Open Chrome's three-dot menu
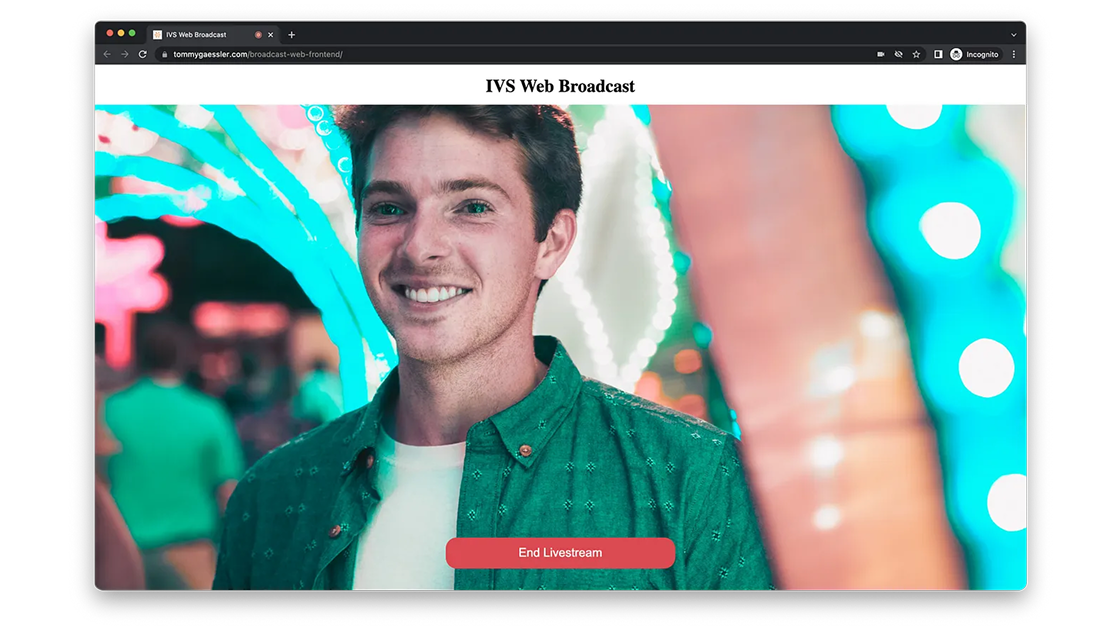 click(x=1014, y=54)
